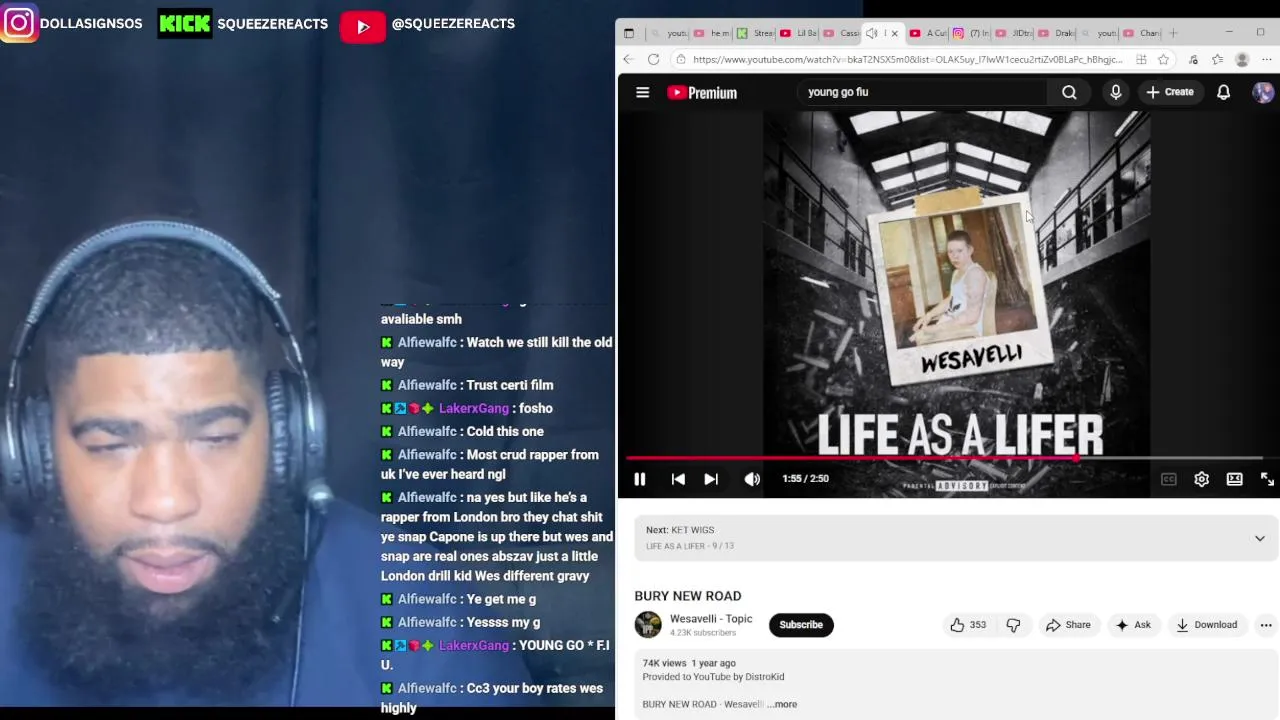
Task: Click the YouTube play logo on overlay
Action: [x=363, y=27]
